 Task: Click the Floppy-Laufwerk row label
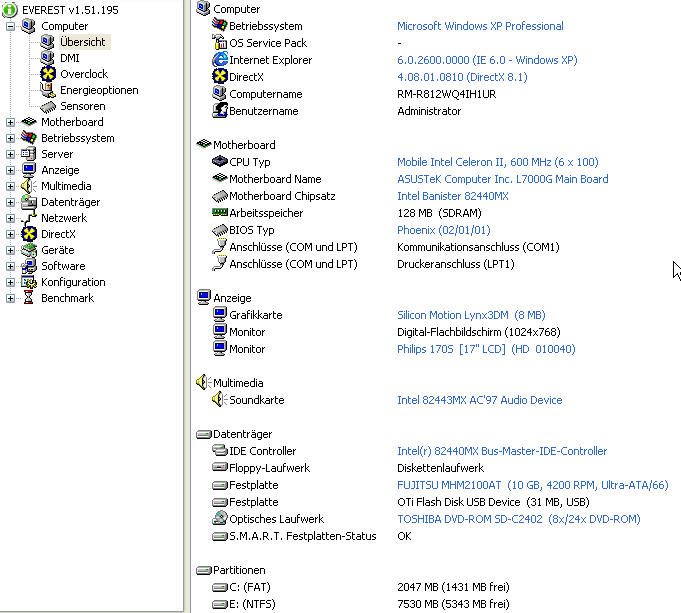269,468
